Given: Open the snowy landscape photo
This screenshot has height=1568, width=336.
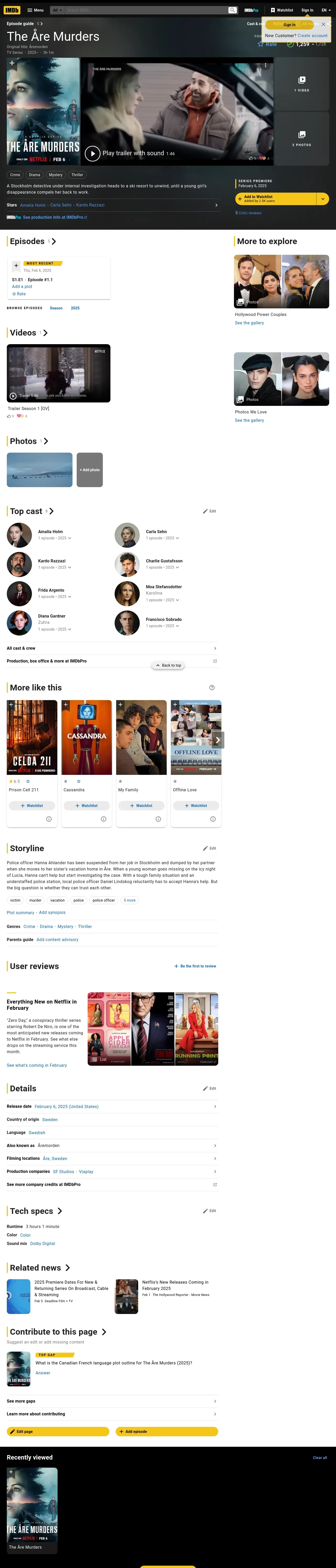Looking at the screenshot, I should [40, 470].
